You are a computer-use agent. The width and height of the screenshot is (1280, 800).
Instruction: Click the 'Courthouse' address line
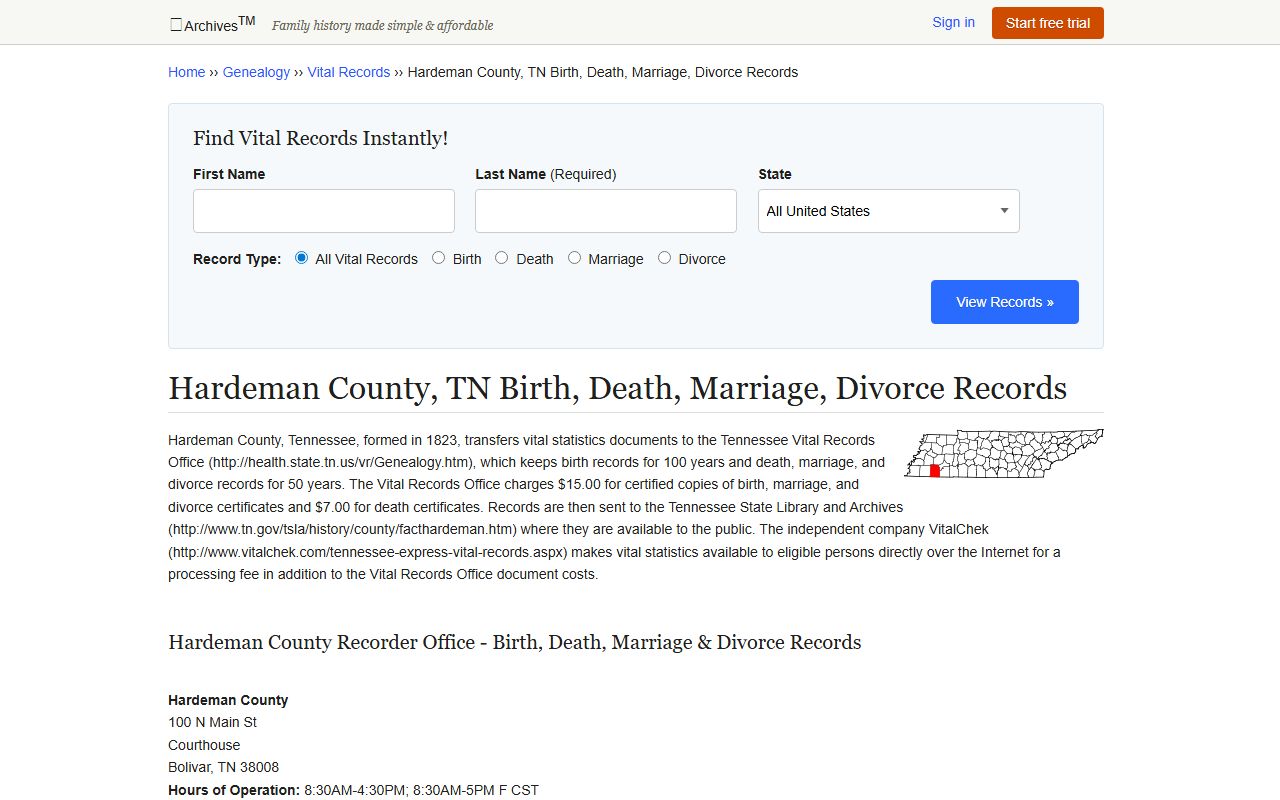click(204, 745)
